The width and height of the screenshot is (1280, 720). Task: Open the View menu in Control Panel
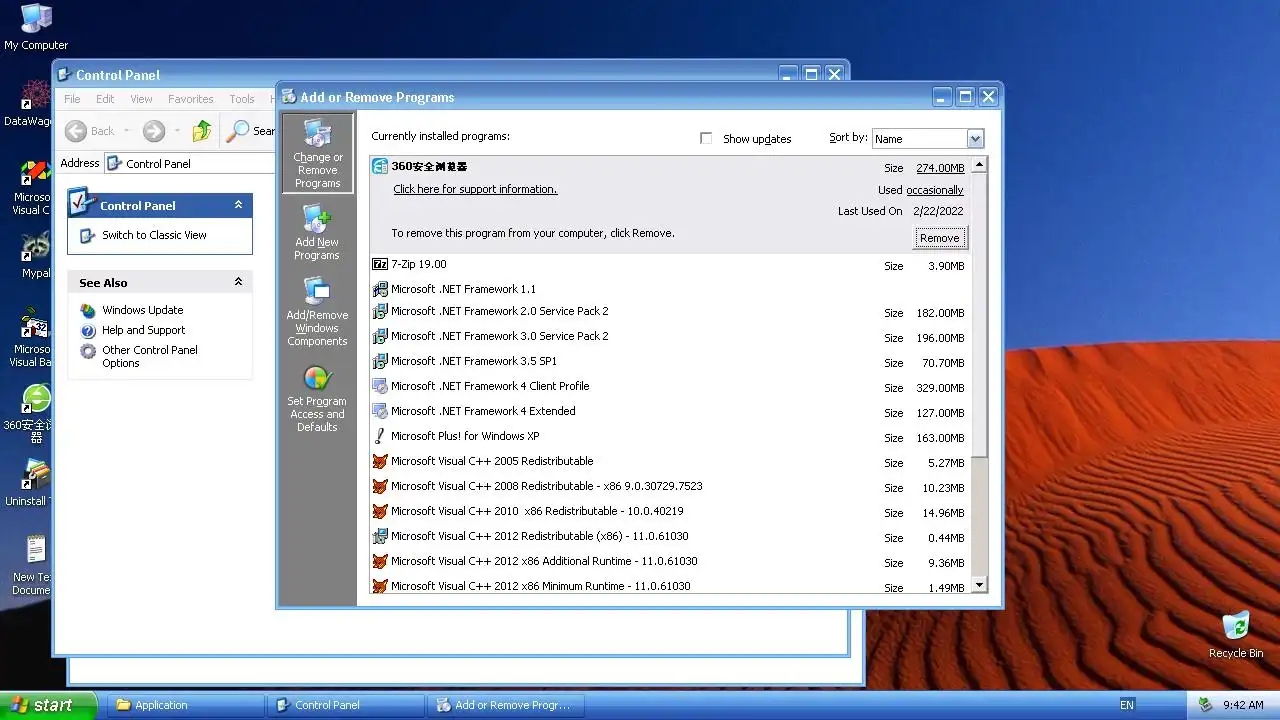(x=141, y=99)
